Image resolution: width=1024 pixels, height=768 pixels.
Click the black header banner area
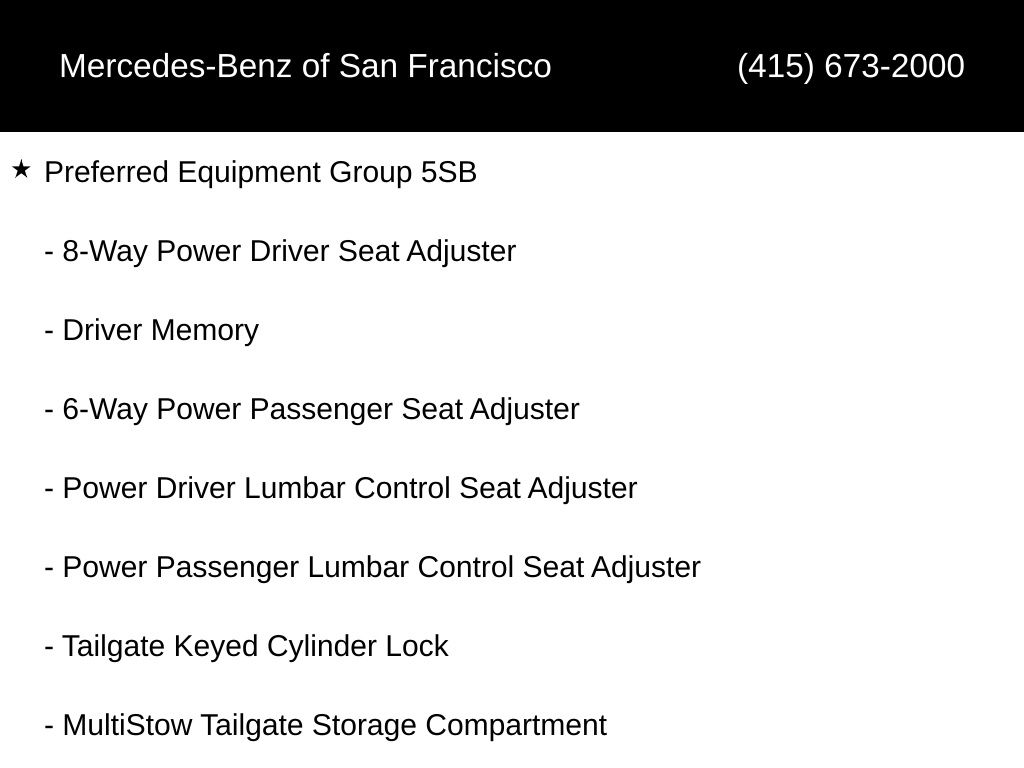click(512, 66)
